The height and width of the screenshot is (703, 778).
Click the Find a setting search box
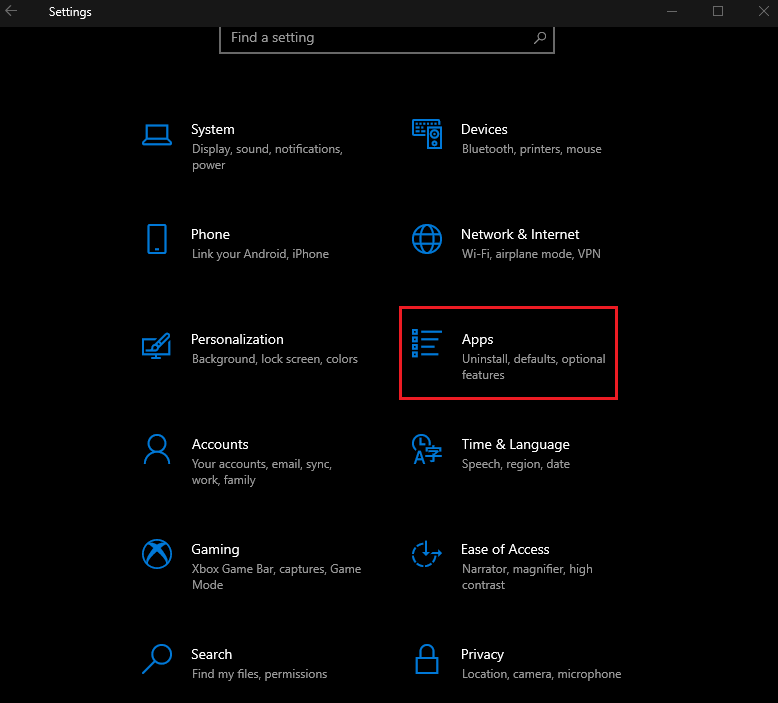coord(387,38)
